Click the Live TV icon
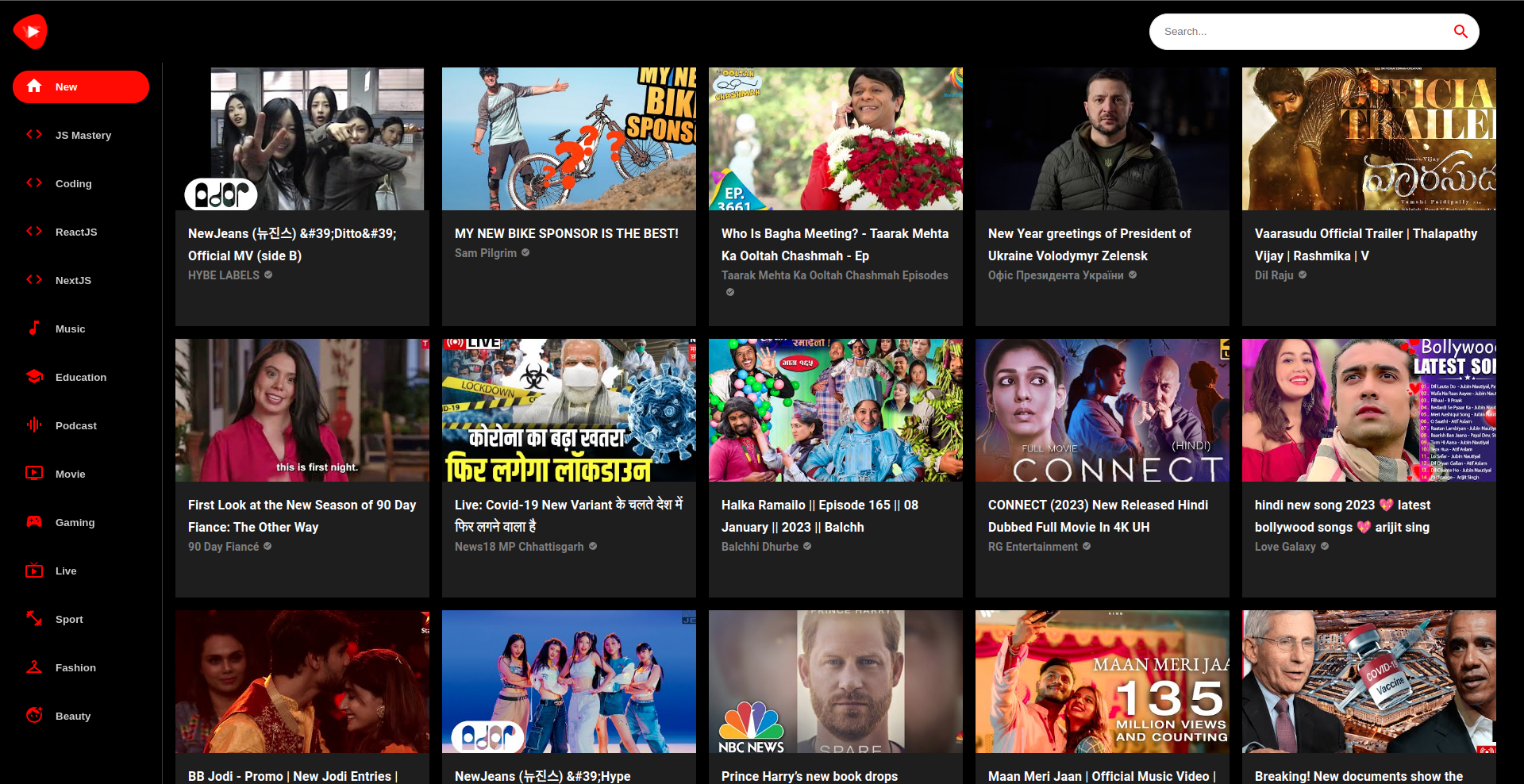This screenshot has width=1524, height=784. [x=34, y=571]
